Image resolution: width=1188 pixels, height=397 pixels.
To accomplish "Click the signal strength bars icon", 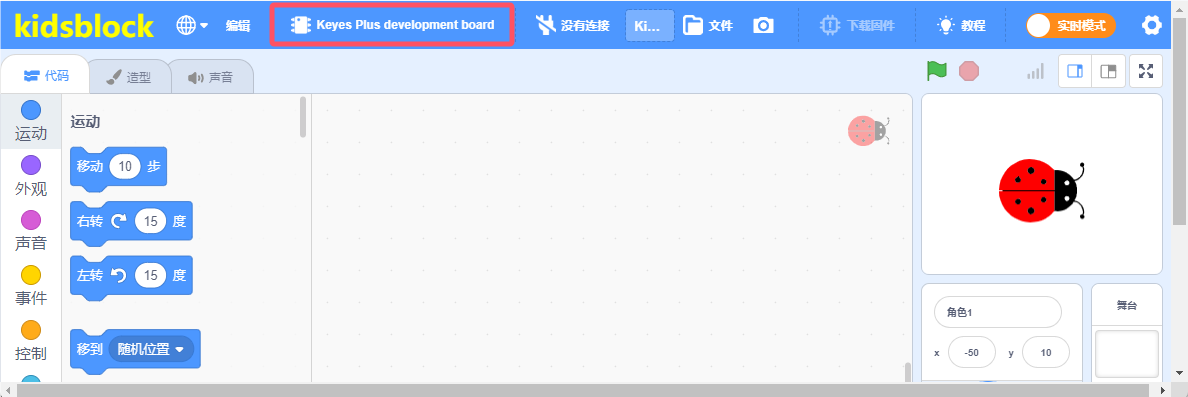I will (x=1035, y=71).
